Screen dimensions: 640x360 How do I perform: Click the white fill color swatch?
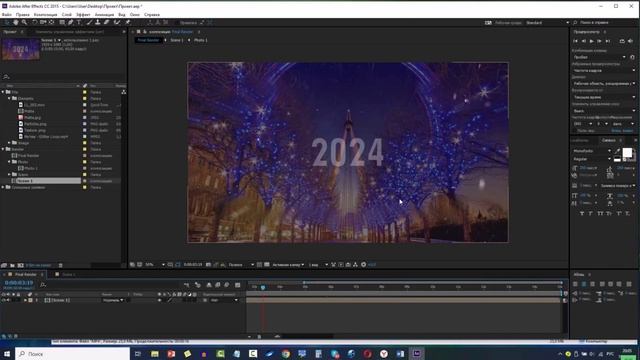[627, 153]
